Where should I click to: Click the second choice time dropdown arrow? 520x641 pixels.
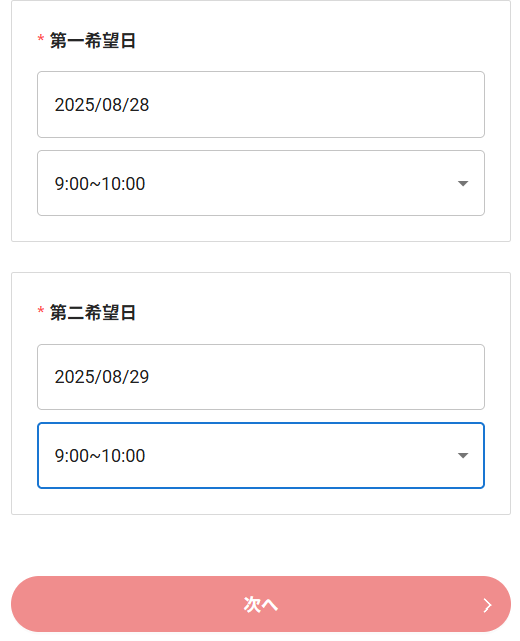(463, 455)
